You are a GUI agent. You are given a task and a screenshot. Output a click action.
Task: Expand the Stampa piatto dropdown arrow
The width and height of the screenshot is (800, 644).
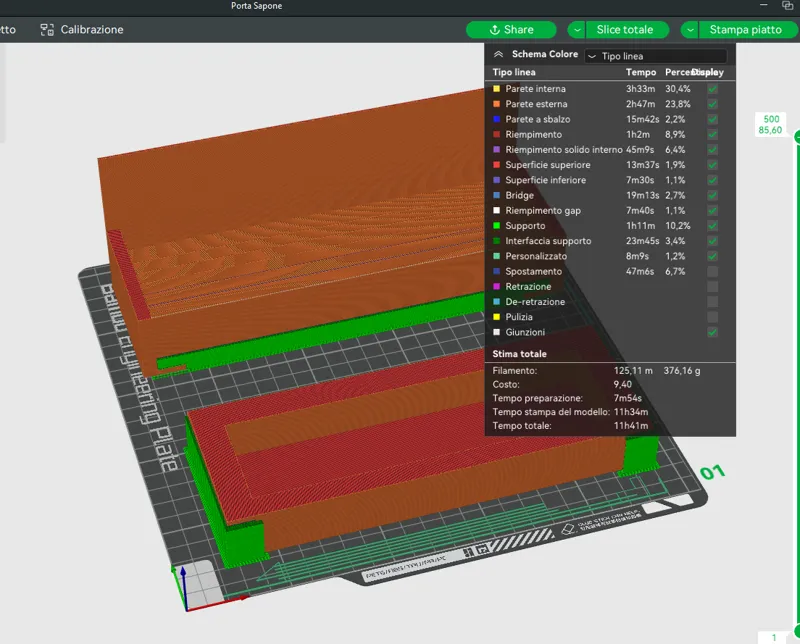690,30
